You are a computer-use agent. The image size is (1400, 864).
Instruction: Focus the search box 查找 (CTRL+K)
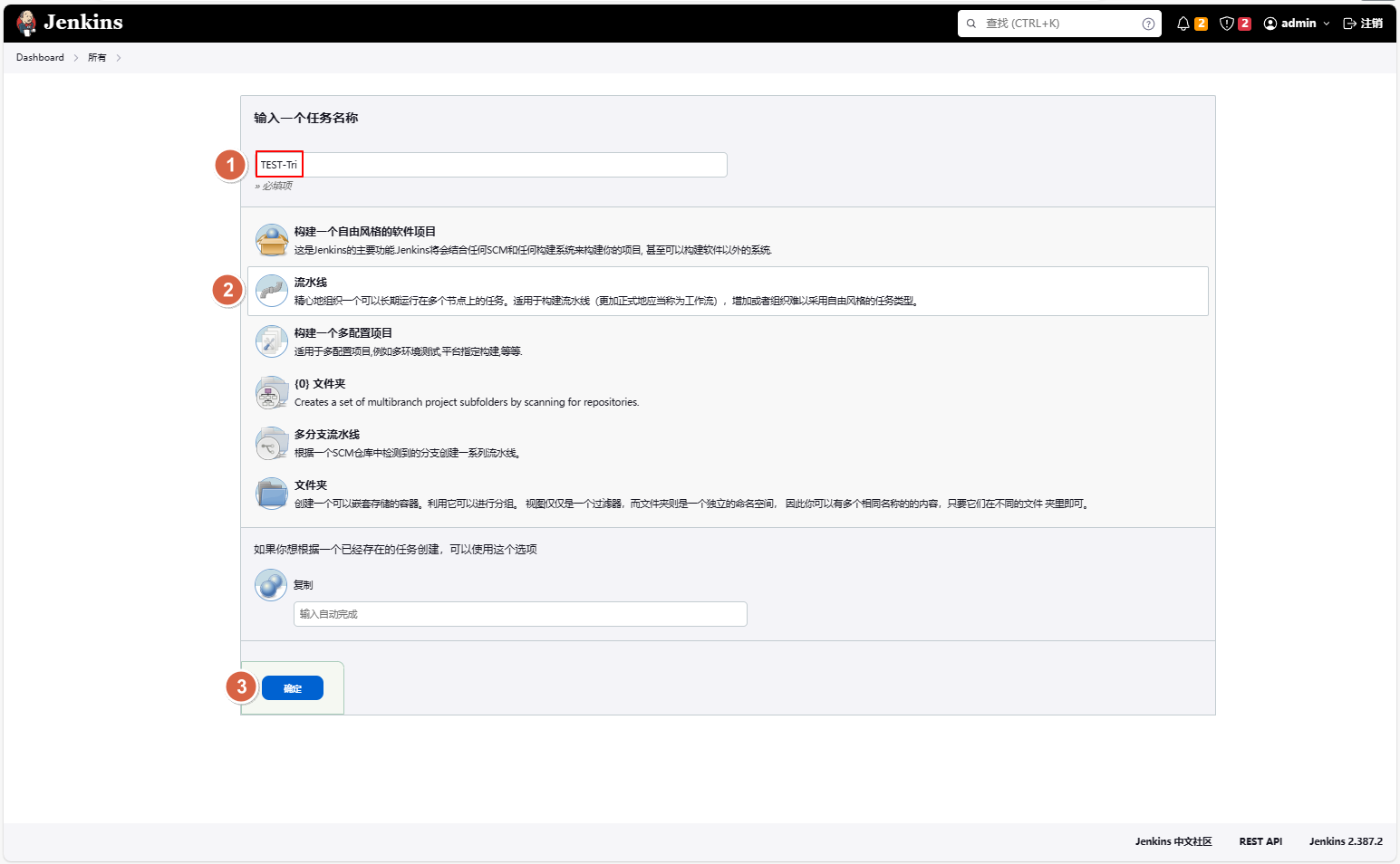pos(1059,24)
